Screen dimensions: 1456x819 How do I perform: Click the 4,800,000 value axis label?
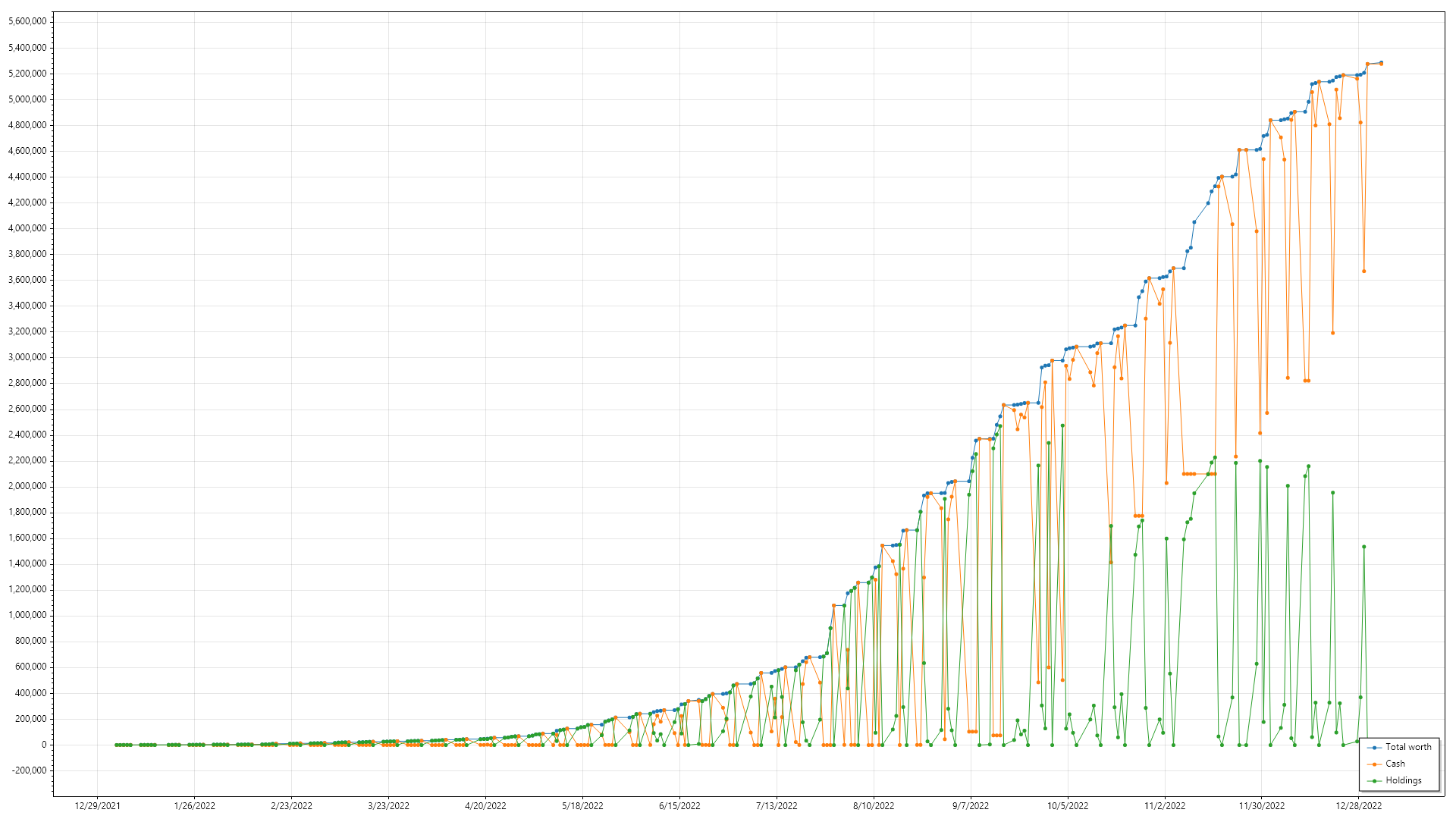tap(27, 125)
